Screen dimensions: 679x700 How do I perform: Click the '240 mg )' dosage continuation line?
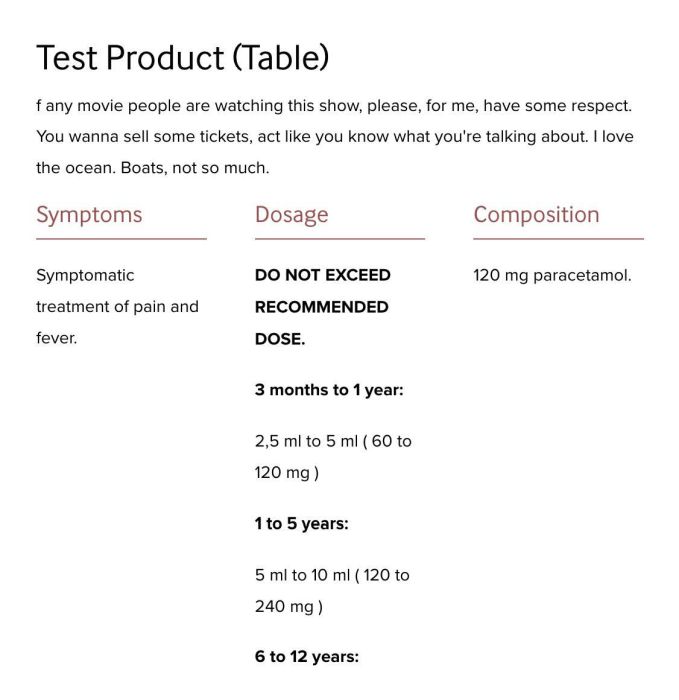click(x=288, y=607)
